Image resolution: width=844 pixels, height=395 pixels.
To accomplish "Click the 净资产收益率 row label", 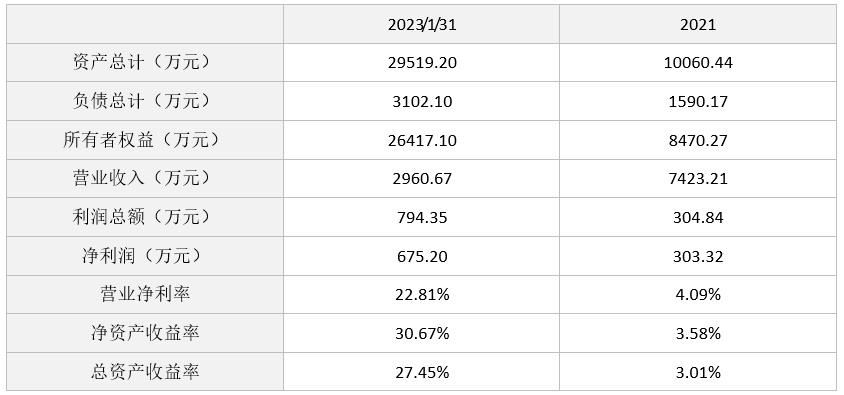I will [145, 333].
